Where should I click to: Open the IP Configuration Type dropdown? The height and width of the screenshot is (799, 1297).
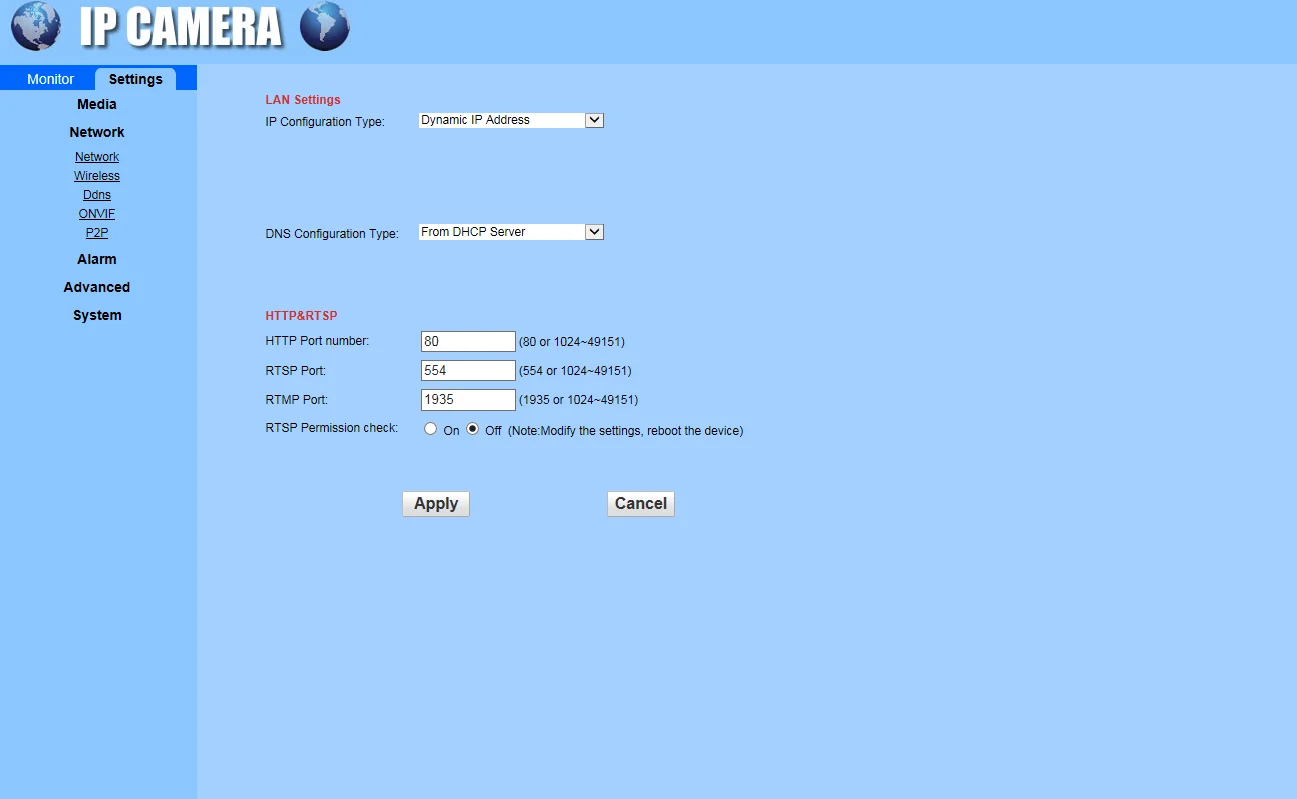pos(511,120)
